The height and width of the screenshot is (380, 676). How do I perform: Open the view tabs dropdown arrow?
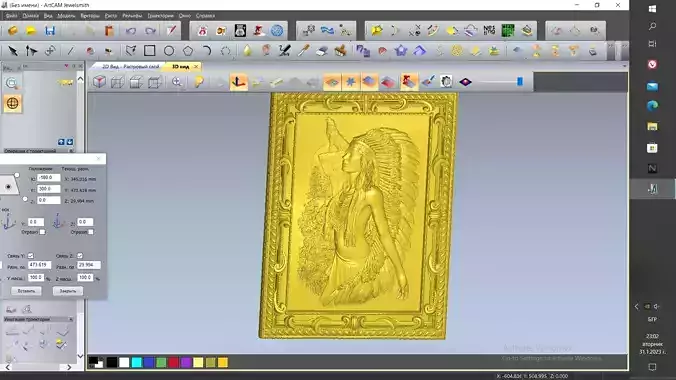[x=624, y=66]
